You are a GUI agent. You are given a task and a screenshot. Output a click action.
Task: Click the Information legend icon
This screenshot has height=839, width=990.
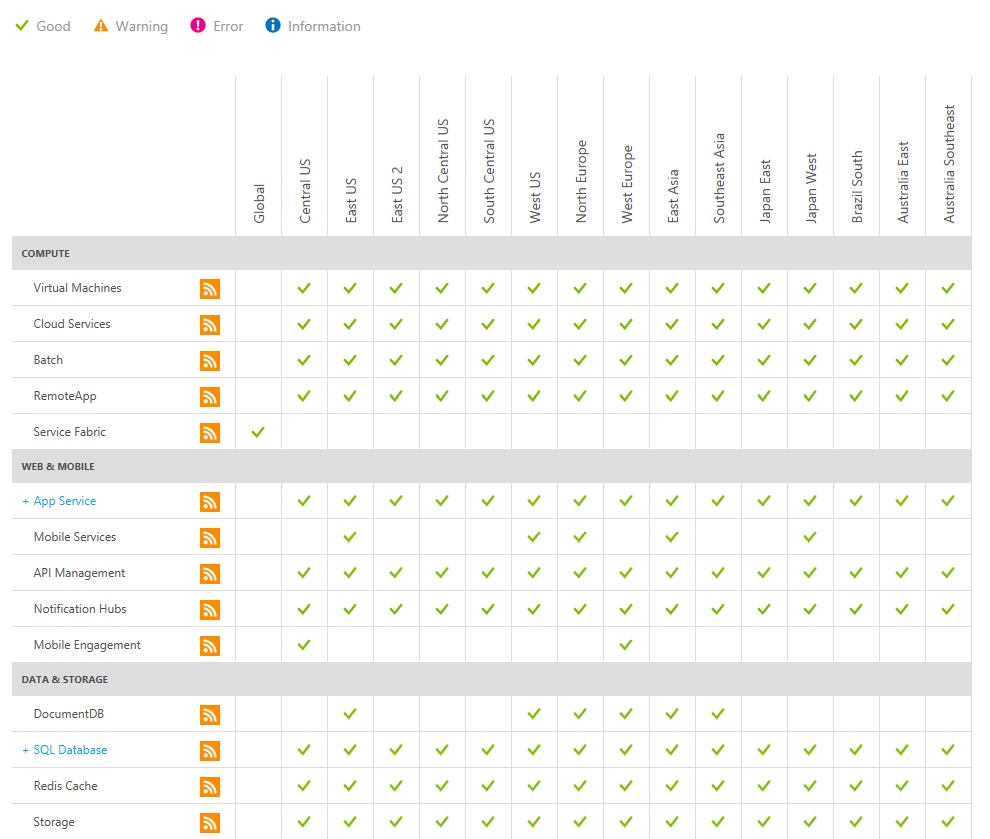273,25
